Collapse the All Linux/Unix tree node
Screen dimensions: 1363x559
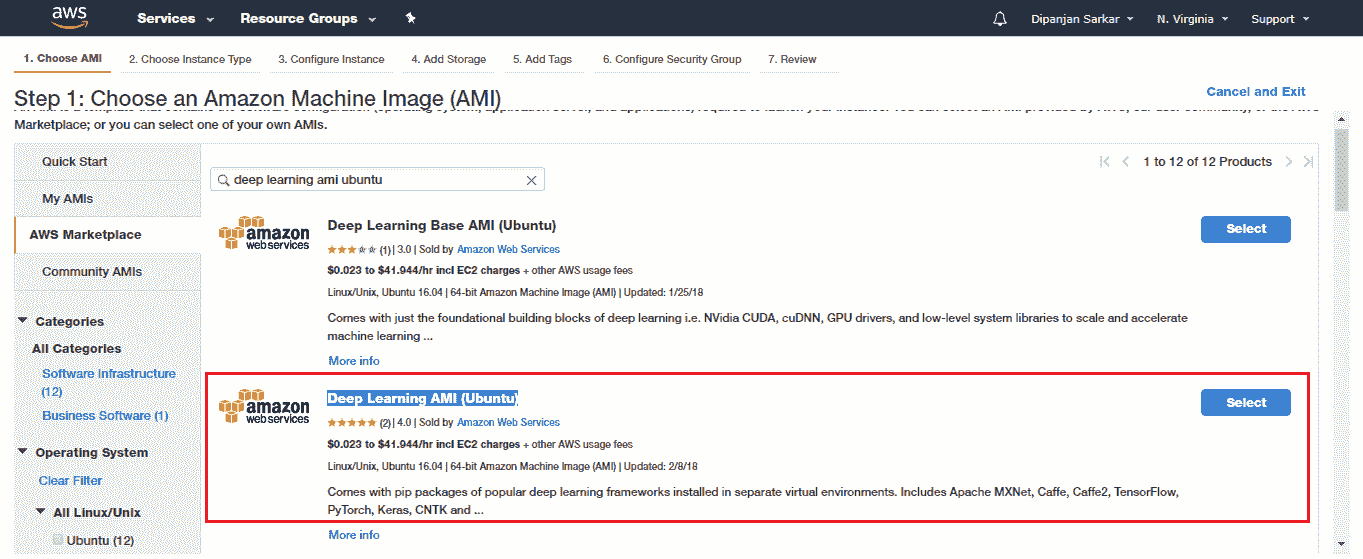(x=41, y=513)
